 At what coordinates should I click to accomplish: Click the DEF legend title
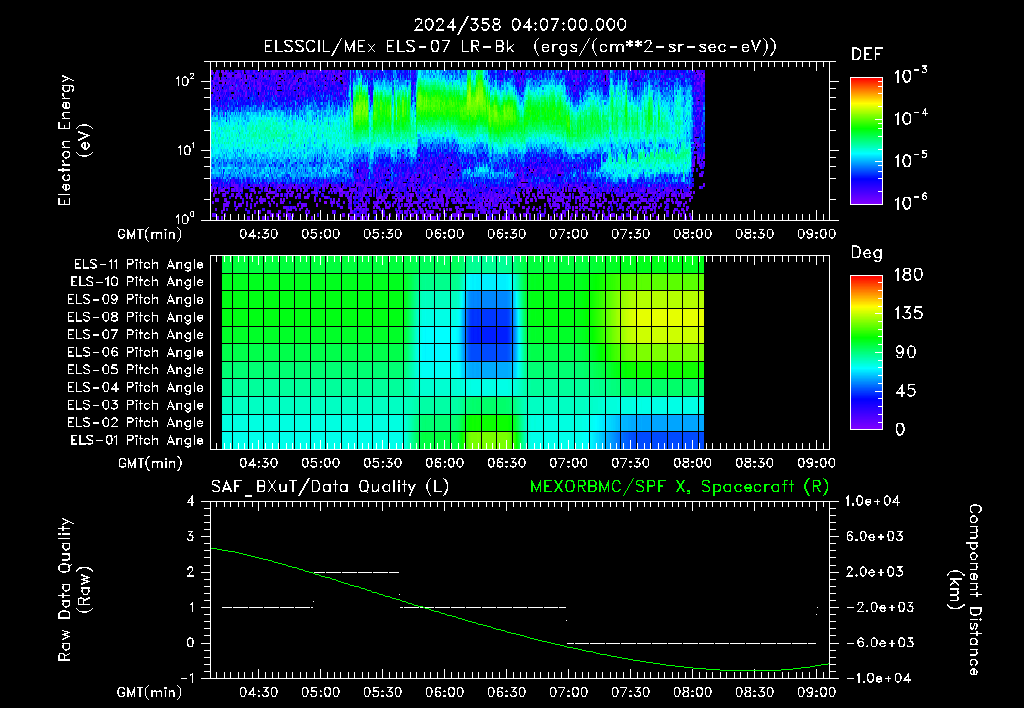click(867, 55)
